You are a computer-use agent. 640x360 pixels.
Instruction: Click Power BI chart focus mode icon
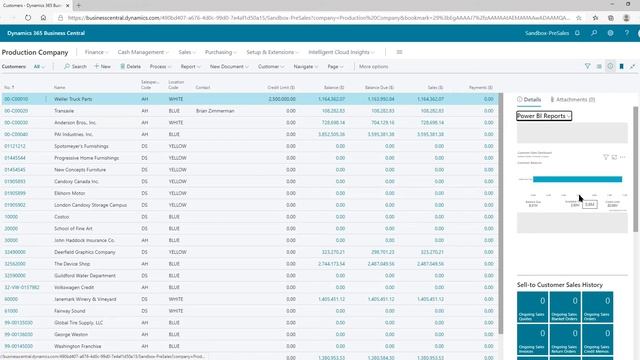(x=614, y=157)
